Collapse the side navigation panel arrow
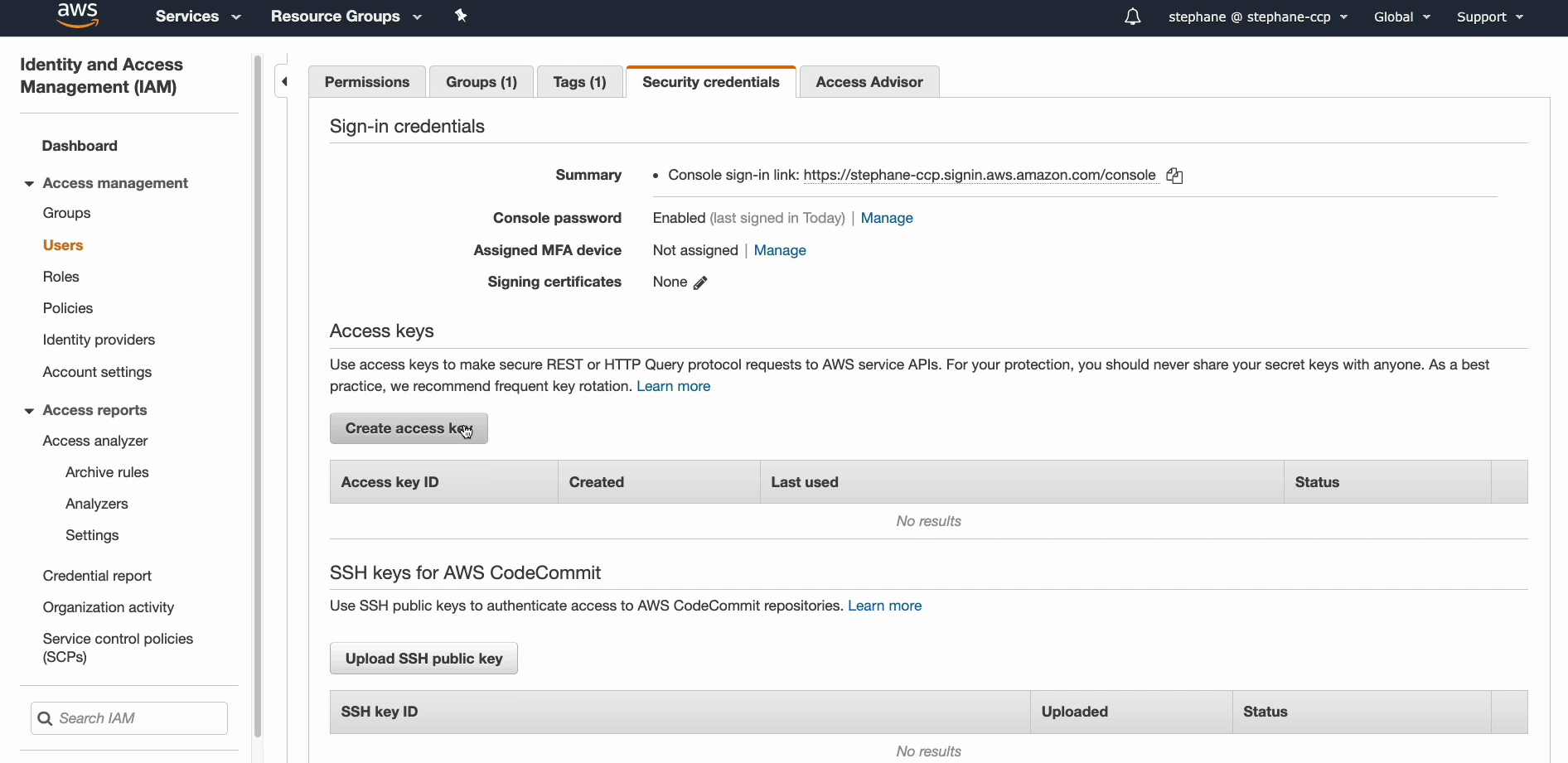The width and height of the screenshot is (1568, 763). [x=283, y=81]
